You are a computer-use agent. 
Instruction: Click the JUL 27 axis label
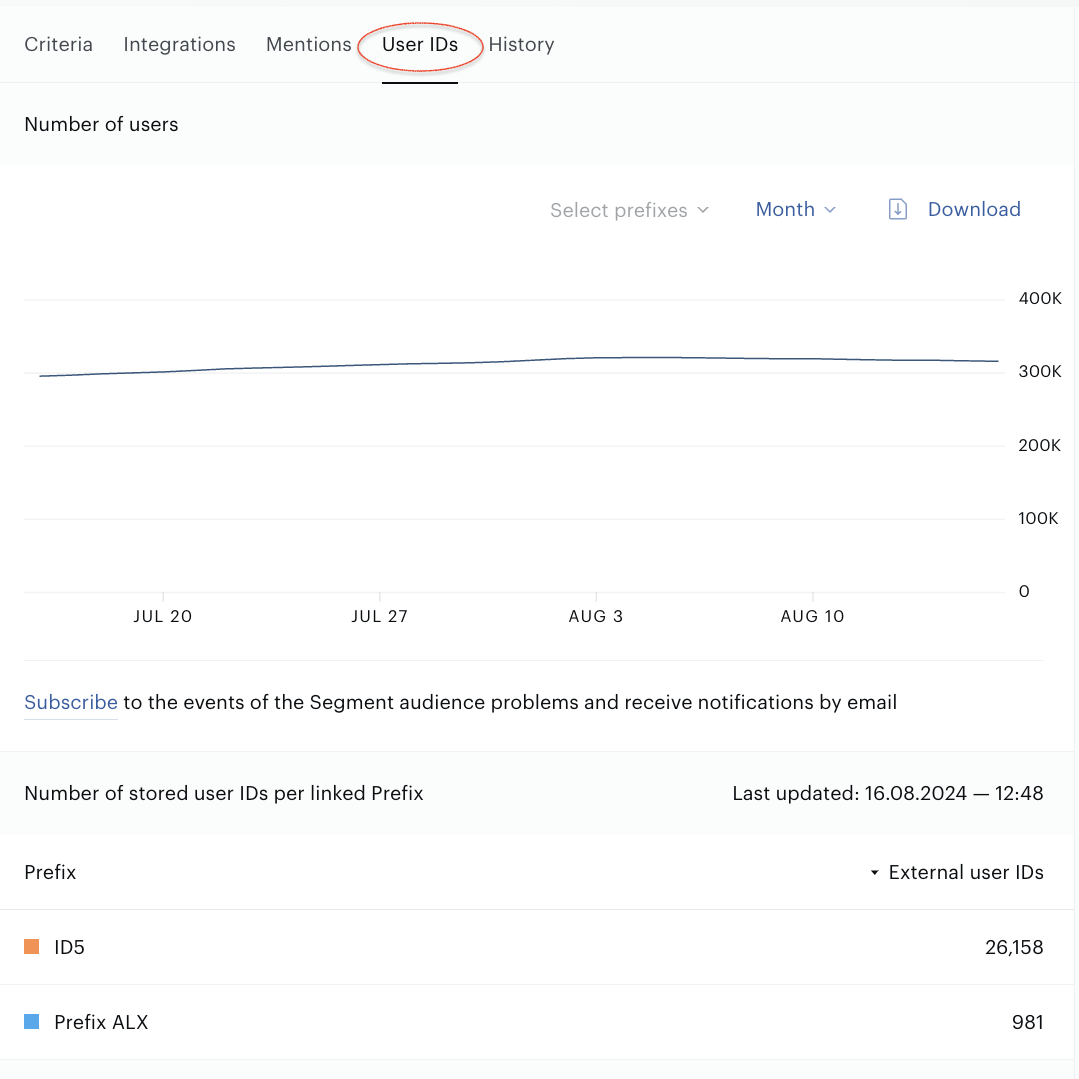[x=379, y=617]
